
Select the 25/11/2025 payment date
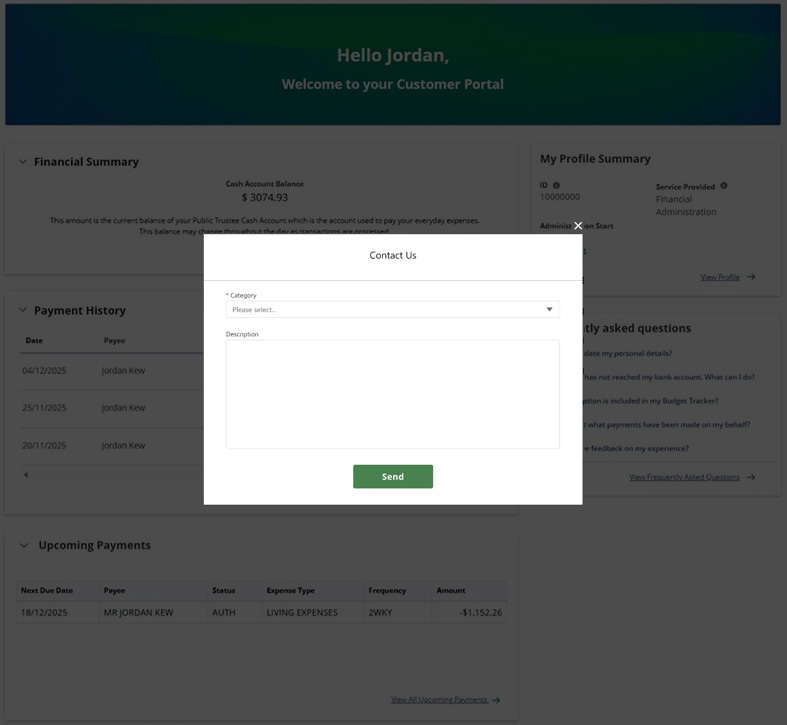tap(44, 408)
